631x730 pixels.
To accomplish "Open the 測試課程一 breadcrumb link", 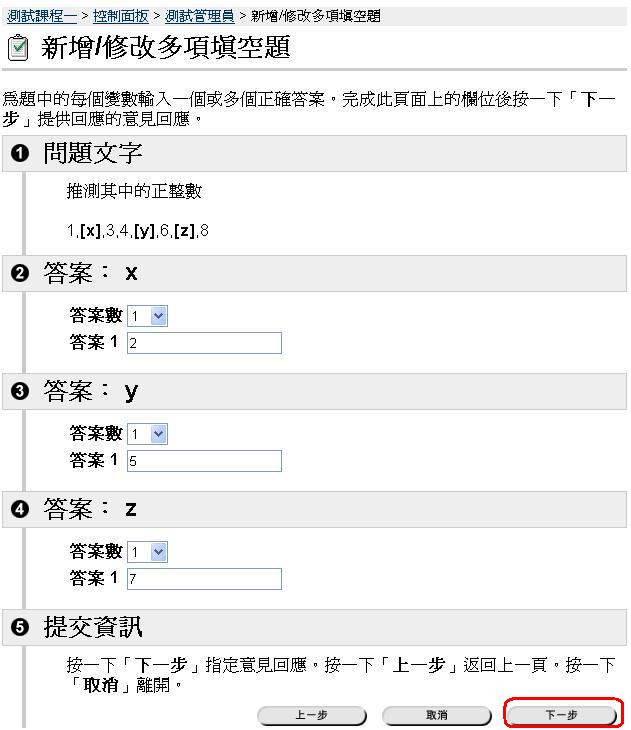I will [x=42, y=16].
